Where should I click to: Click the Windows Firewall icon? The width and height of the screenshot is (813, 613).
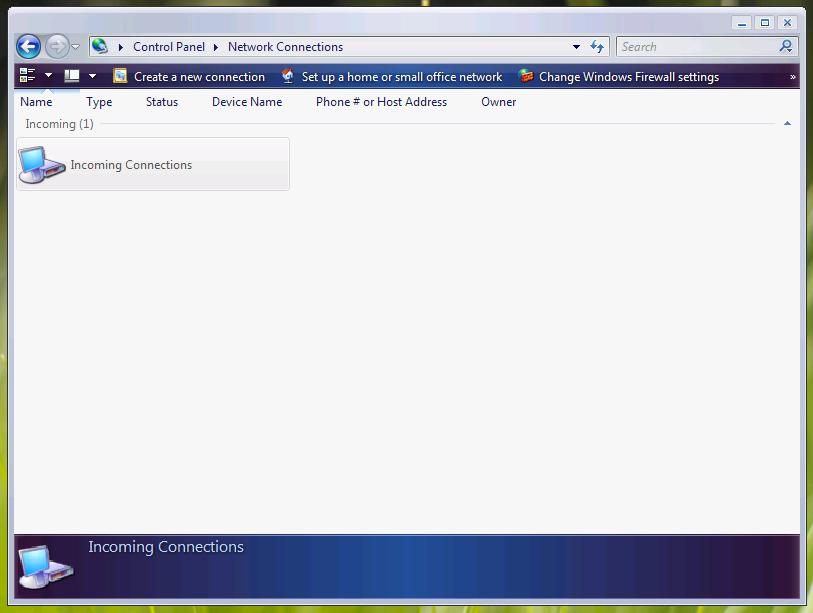526,76
